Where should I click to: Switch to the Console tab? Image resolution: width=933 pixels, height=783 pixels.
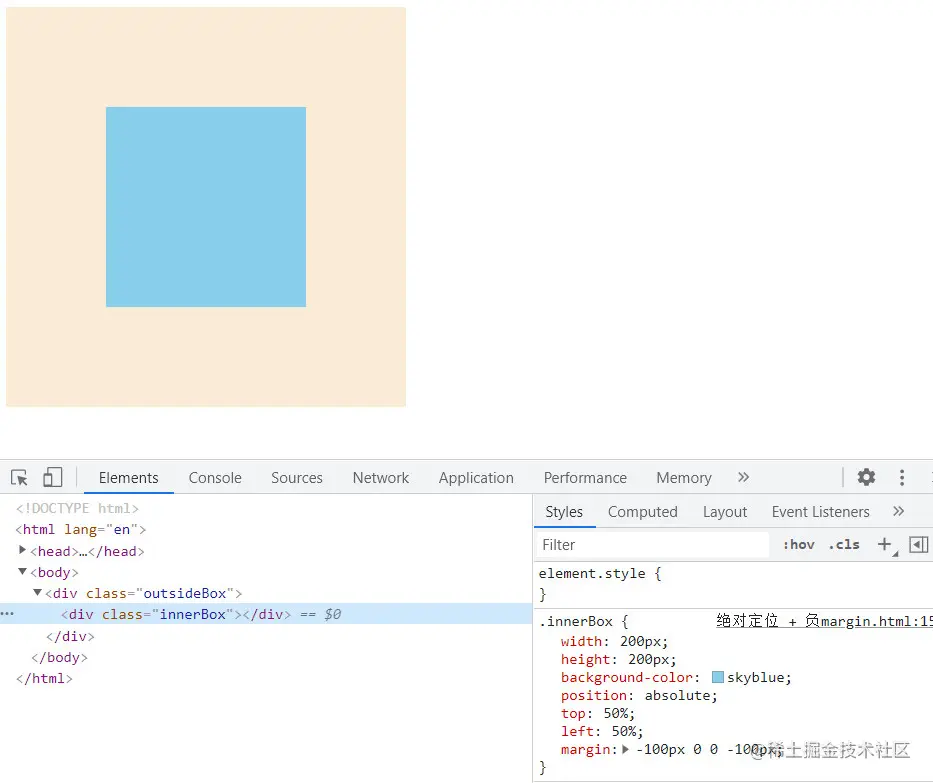coord(215,478)
